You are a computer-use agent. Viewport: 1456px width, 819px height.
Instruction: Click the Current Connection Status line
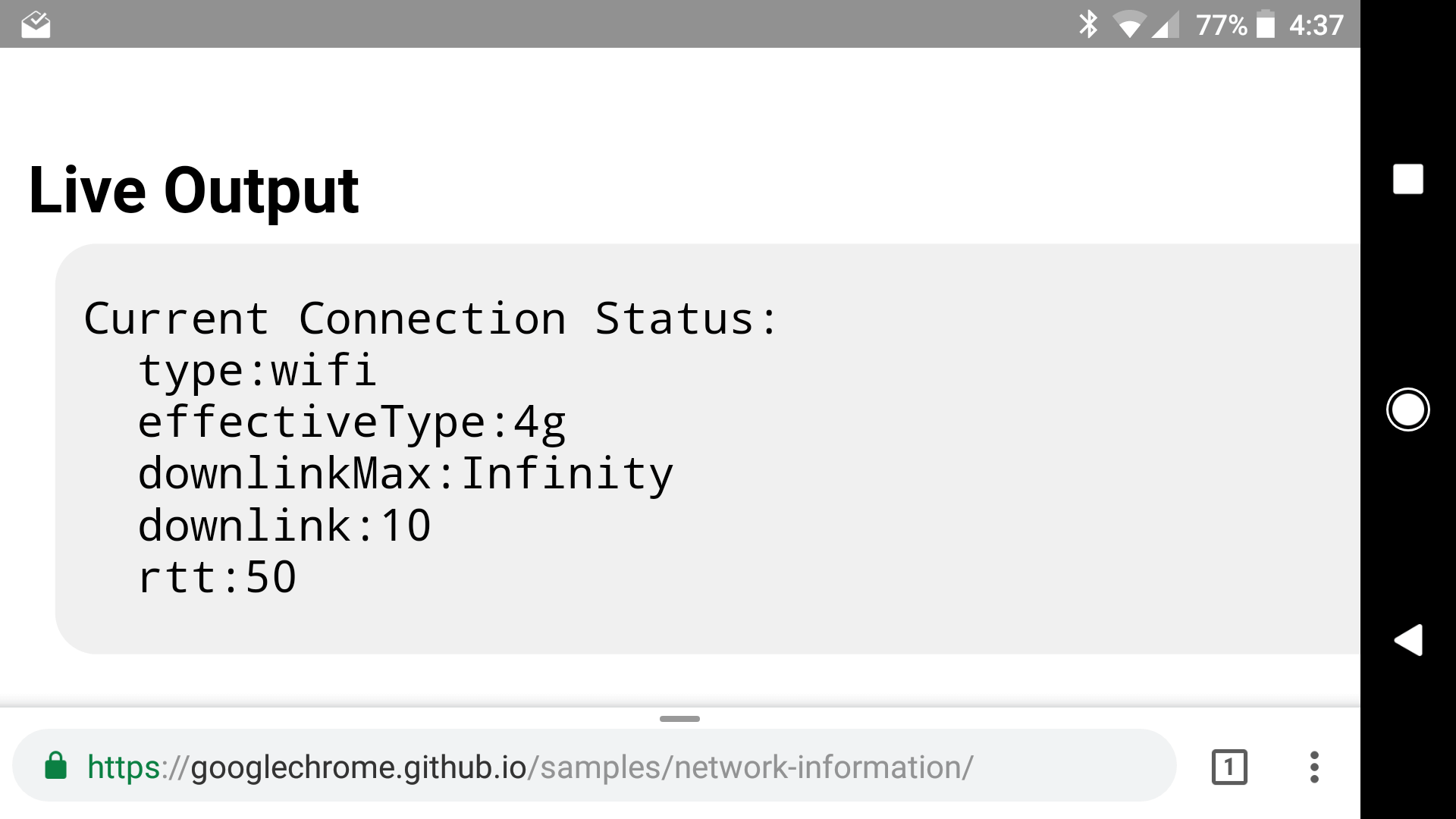431,318
